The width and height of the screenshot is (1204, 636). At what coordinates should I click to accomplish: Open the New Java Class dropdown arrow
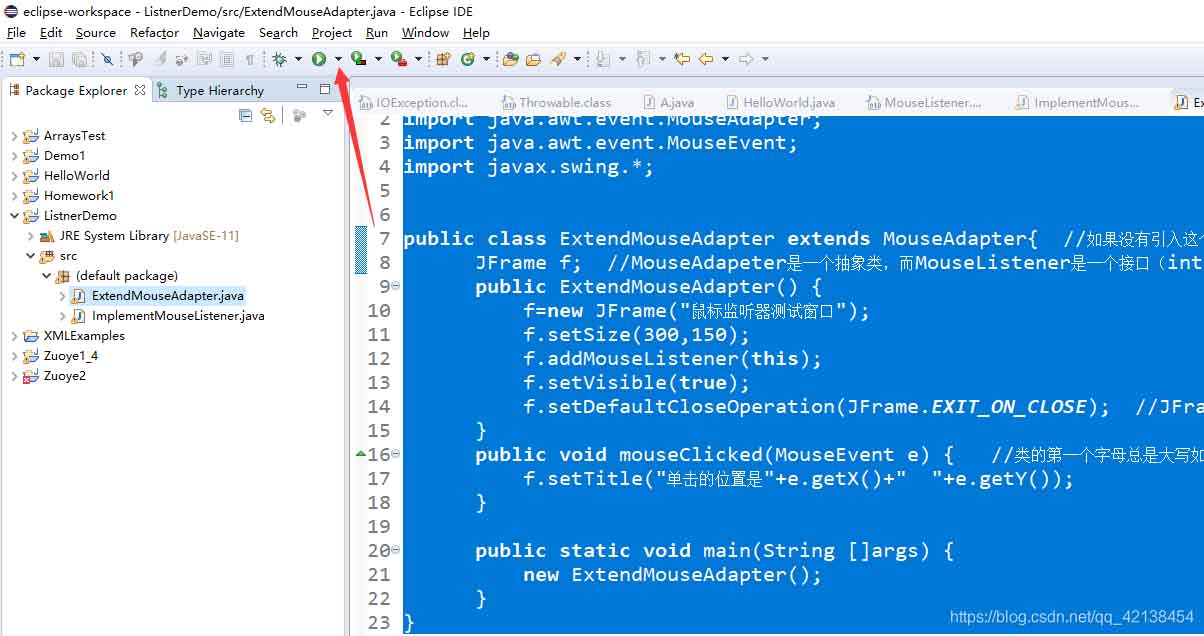[x=486, y=59]
